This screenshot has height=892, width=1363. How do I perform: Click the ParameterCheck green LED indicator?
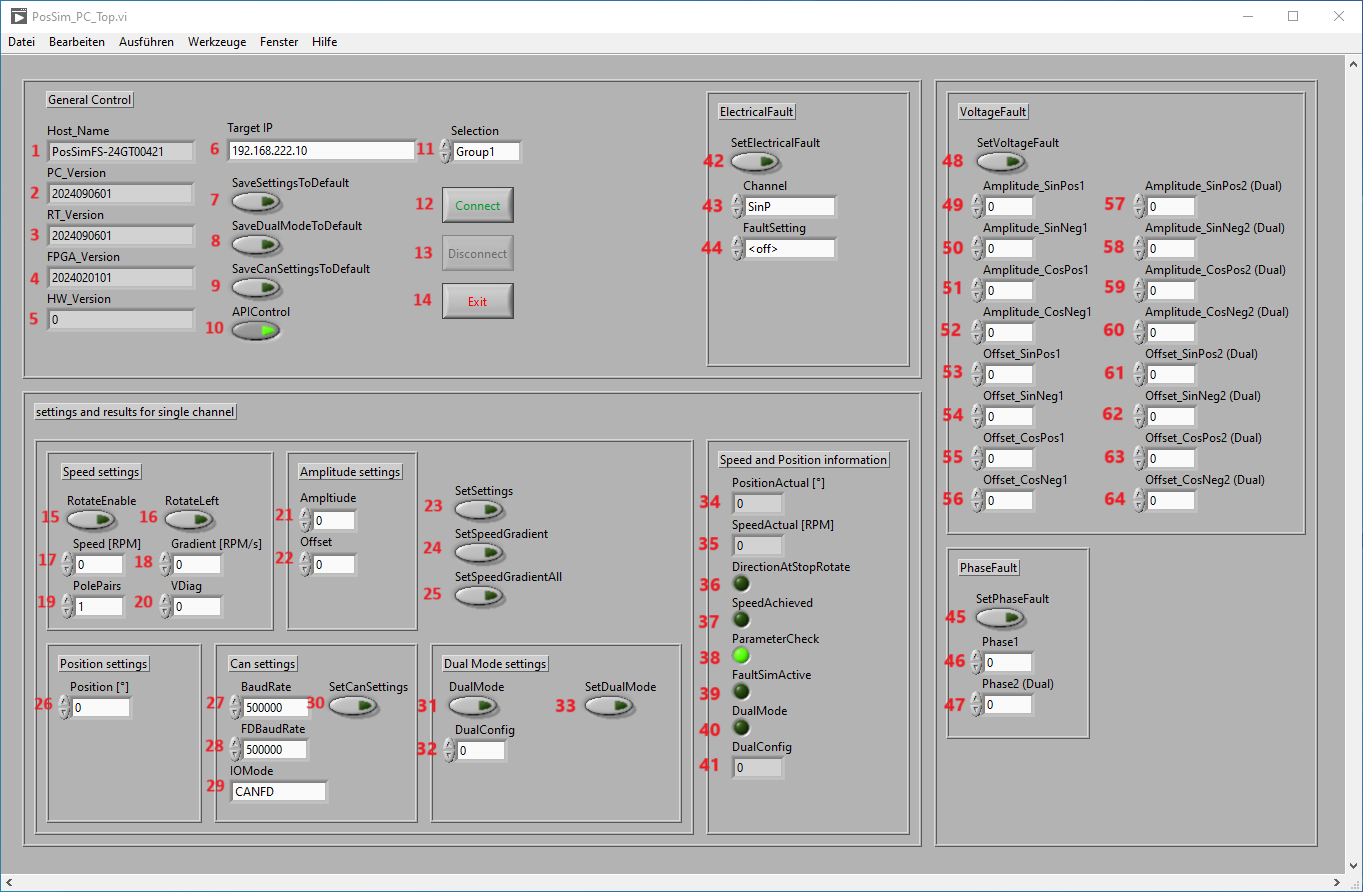742,656
